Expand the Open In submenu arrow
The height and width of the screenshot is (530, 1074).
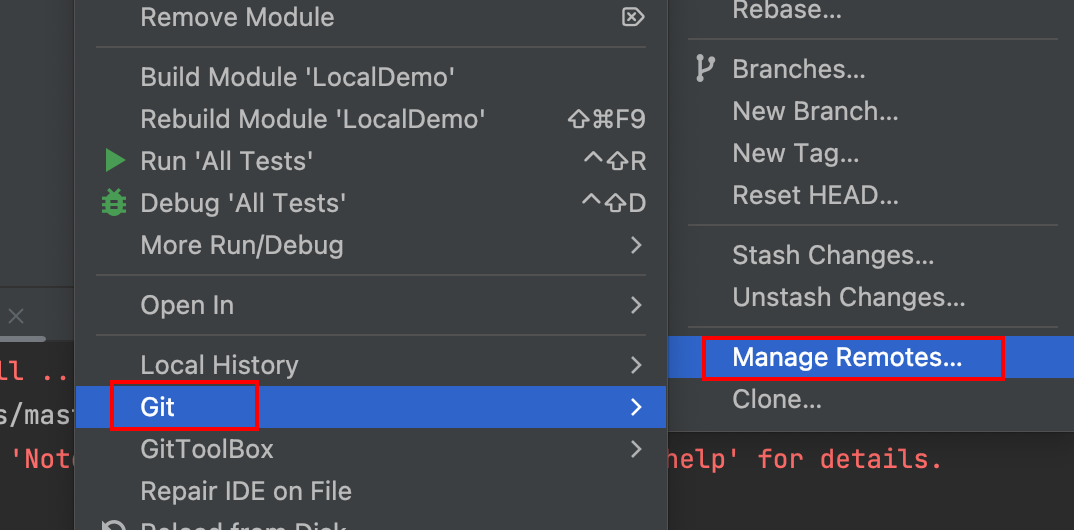coord(636,305)
